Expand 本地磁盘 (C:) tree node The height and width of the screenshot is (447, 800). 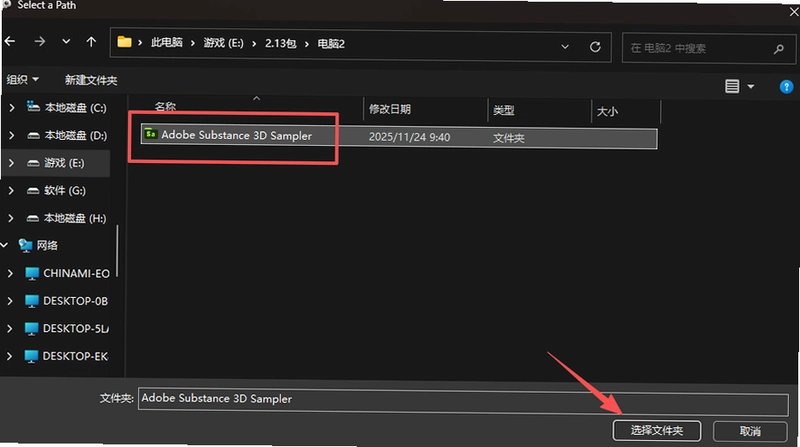pos(11,108)
